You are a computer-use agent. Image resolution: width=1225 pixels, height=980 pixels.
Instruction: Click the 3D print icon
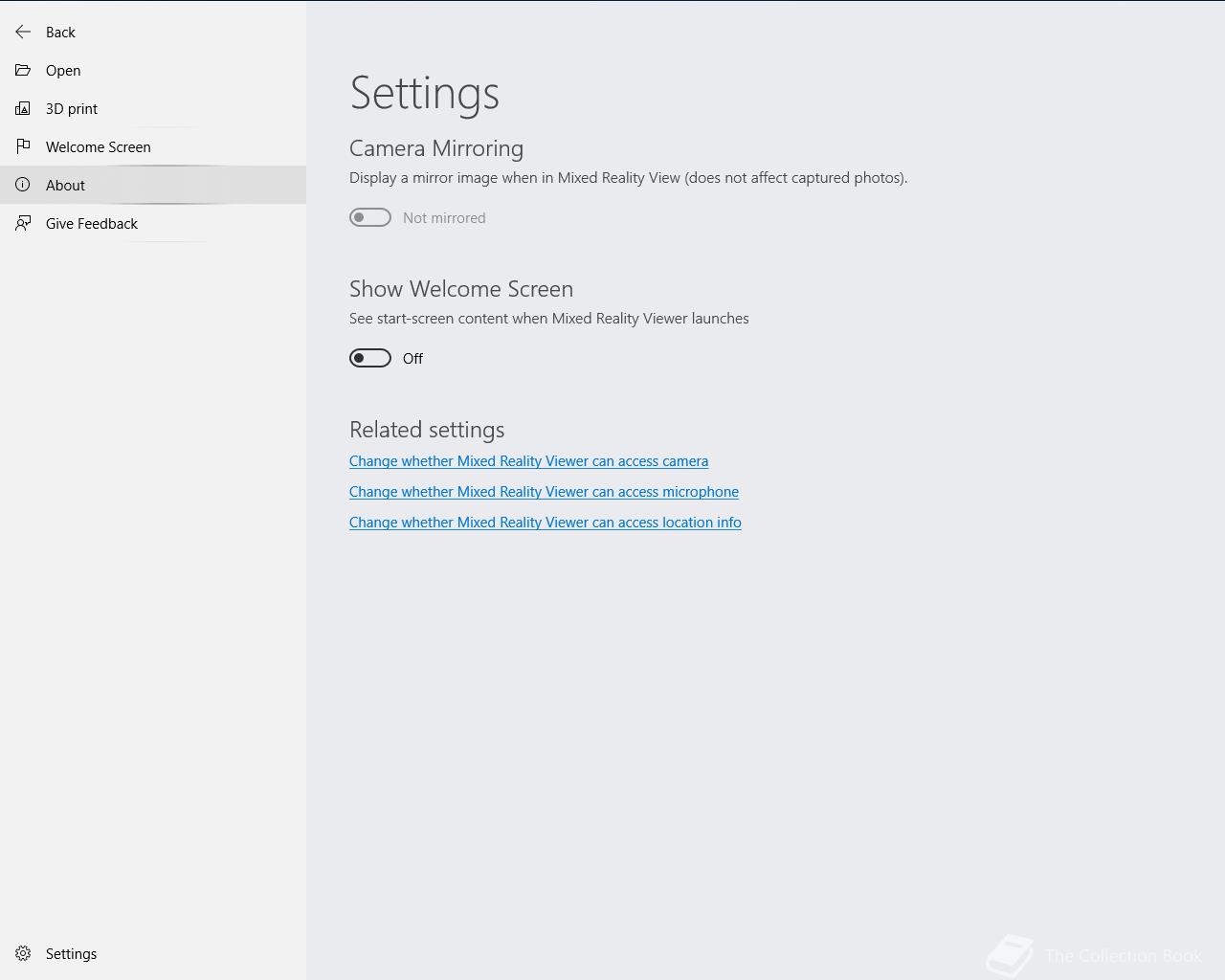point(23,108)
